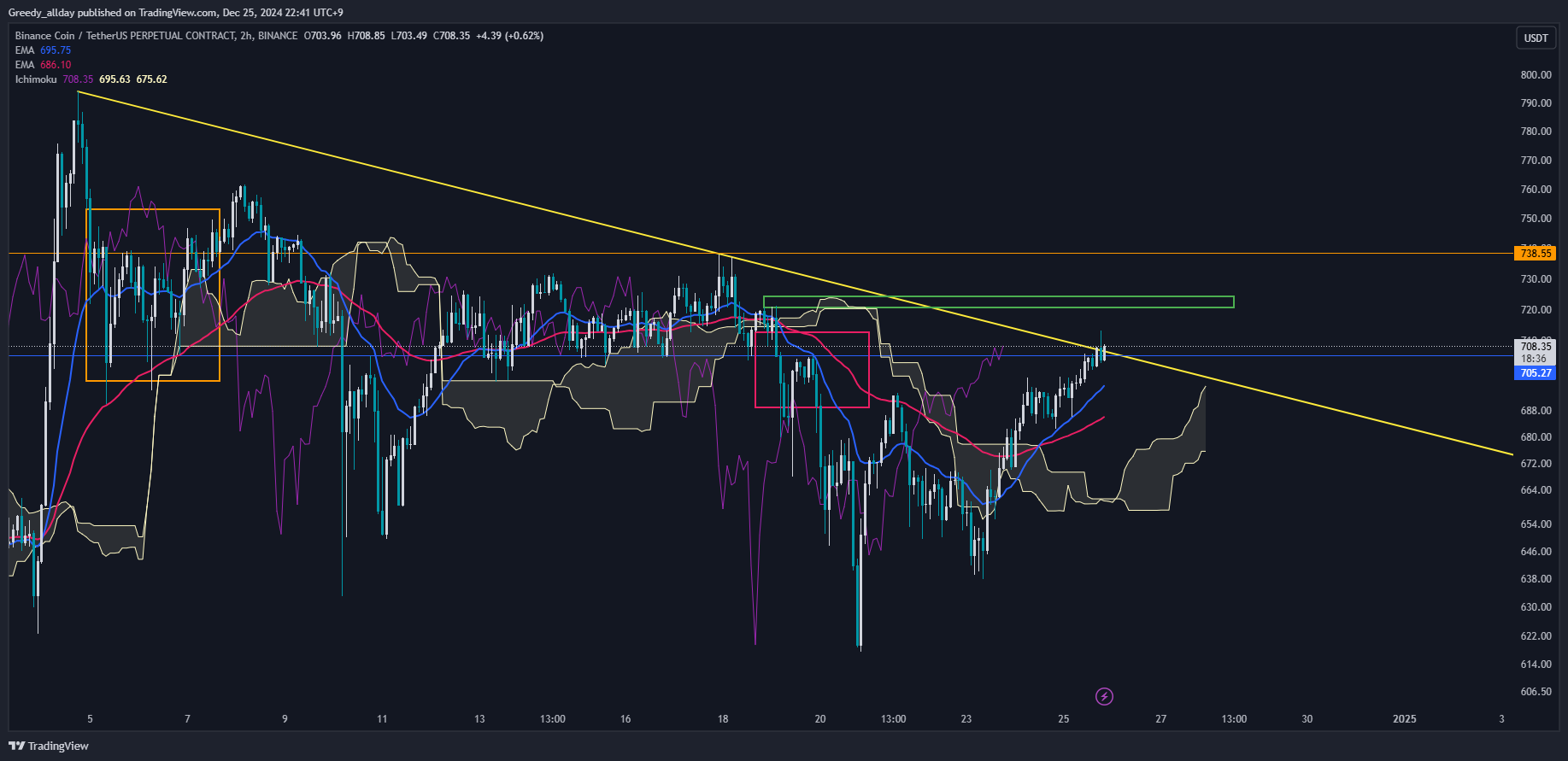Click the 730.00 price axis label
This screenshot has width=1568, height=761.
pyautogui.click(x=1536, y=279)
